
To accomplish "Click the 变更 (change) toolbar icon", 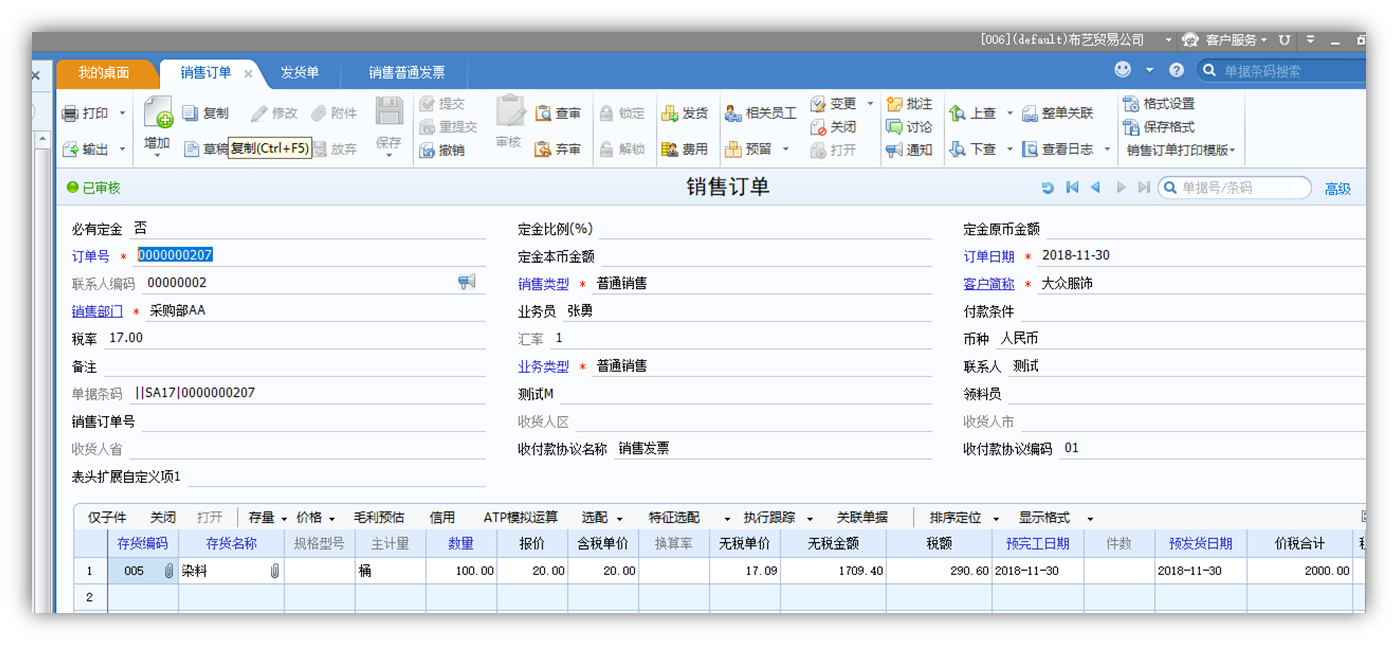I will 818,104.
